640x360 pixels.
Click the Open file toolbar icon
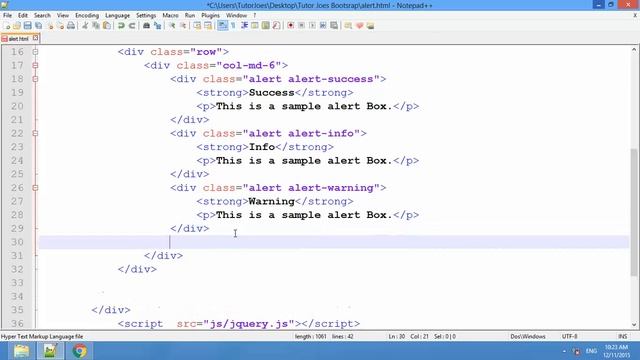click(x=17, y=26)
